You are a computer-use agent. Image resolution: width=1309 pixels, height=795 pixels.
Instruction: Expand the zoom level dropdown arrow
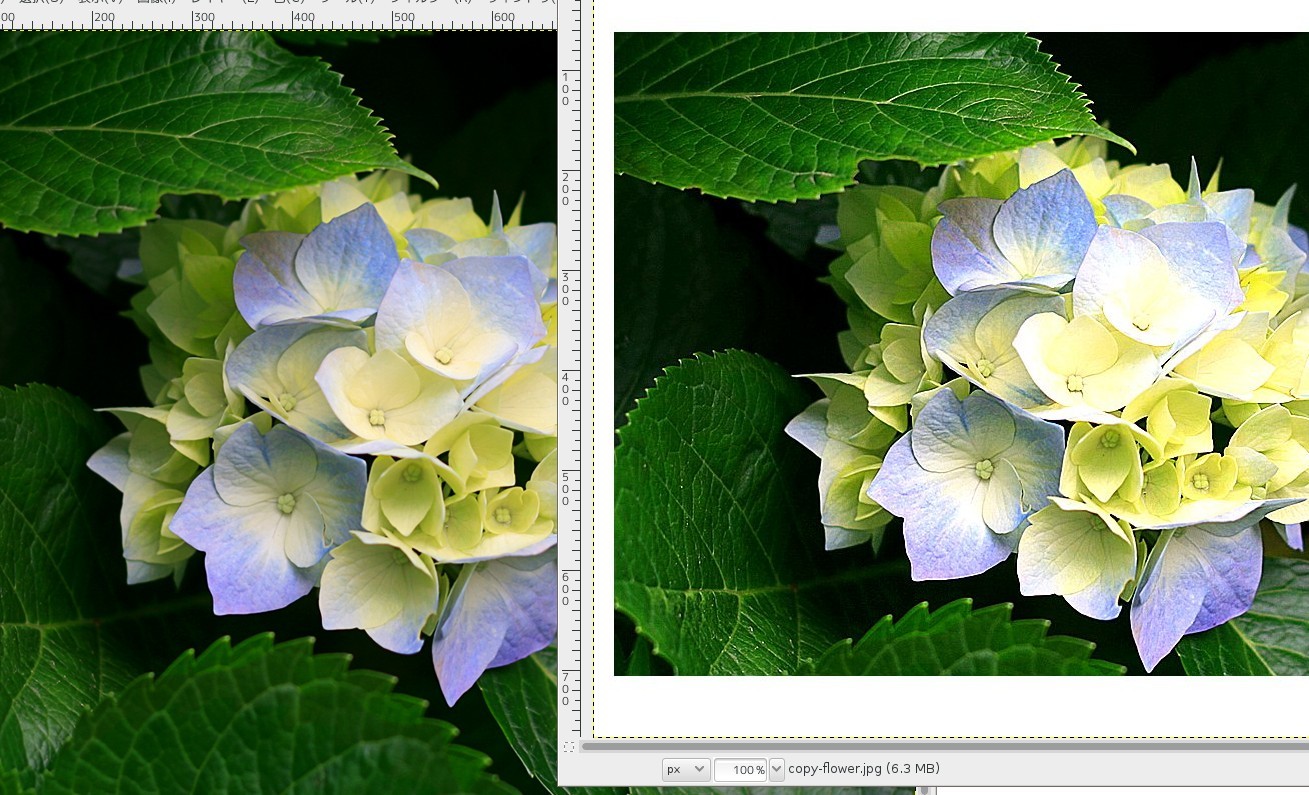pos(776,768)
